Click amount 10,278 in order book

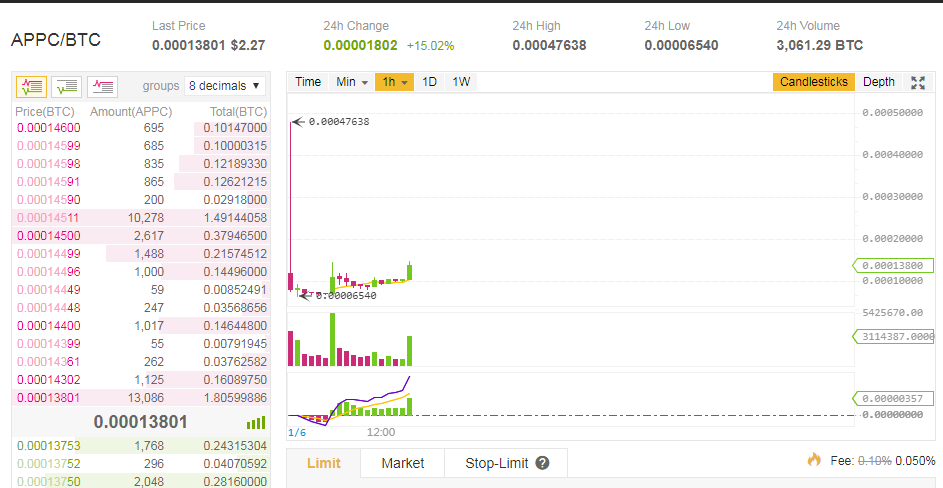[146, 218]
